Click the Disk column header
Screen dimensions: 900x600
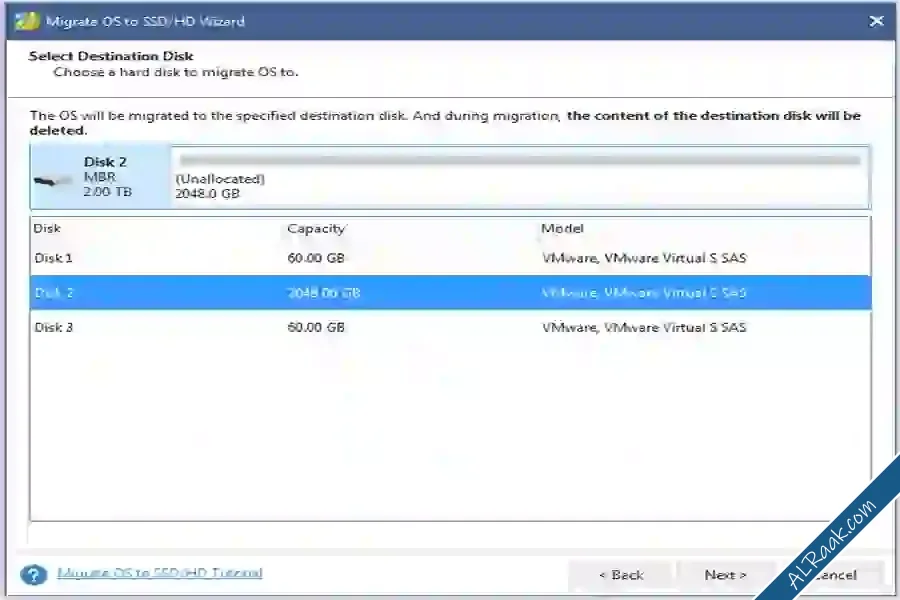[47, 229]
